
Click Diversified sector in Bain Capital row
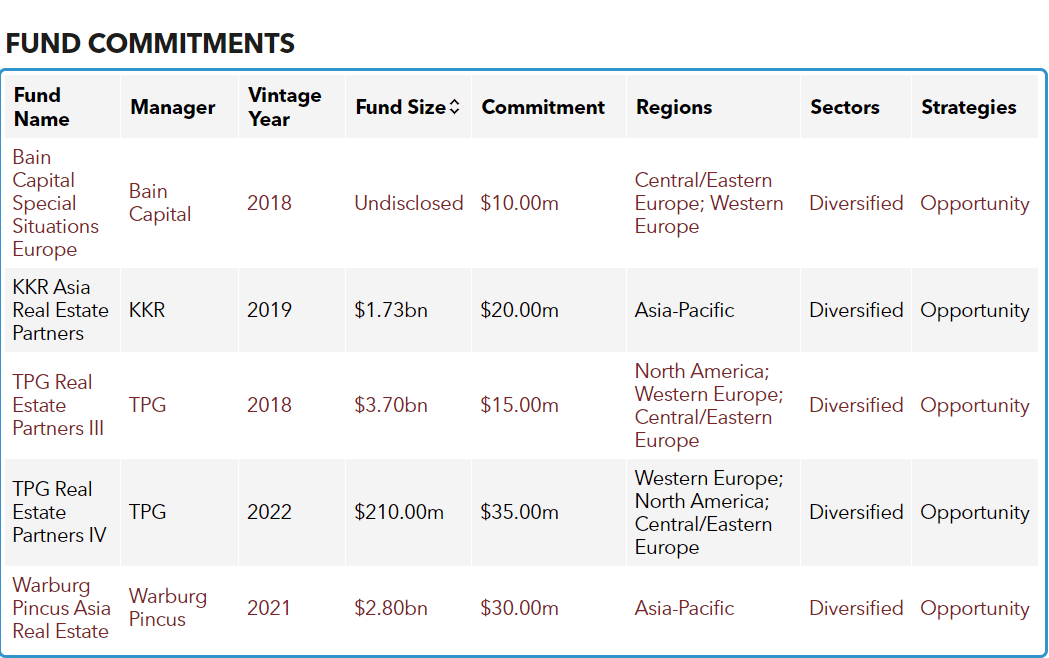point(856,203)
